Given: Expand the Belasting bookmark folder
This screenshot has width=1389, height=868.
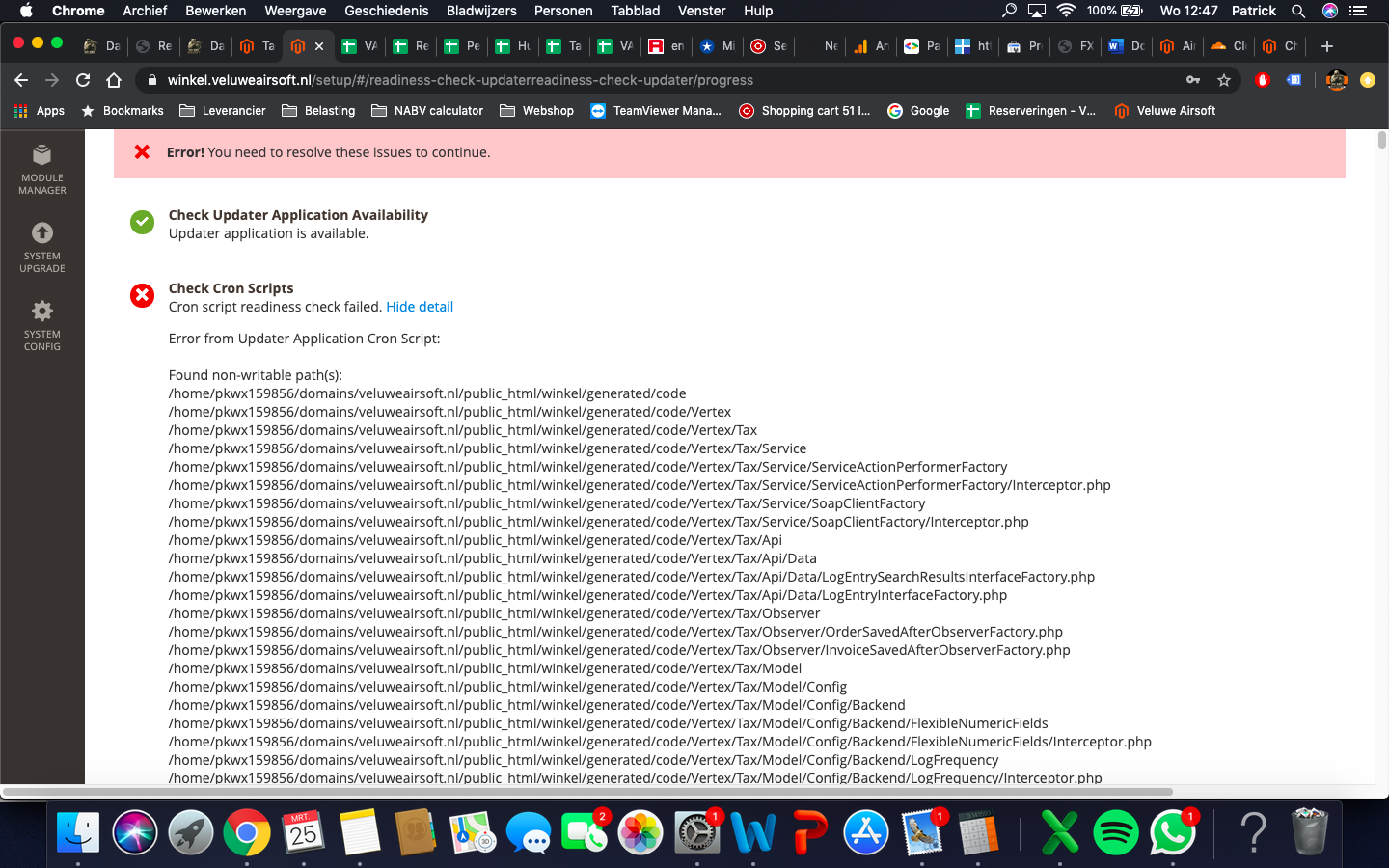Looking at the screenshot, I should 318,111.
